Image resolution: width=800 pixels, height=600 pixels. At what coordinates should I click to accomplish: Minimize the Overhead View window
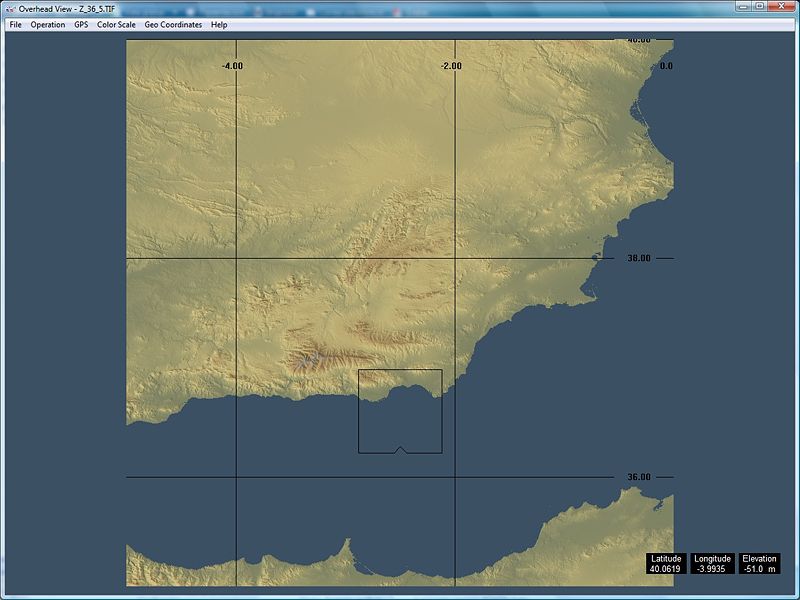click(740, 7)
